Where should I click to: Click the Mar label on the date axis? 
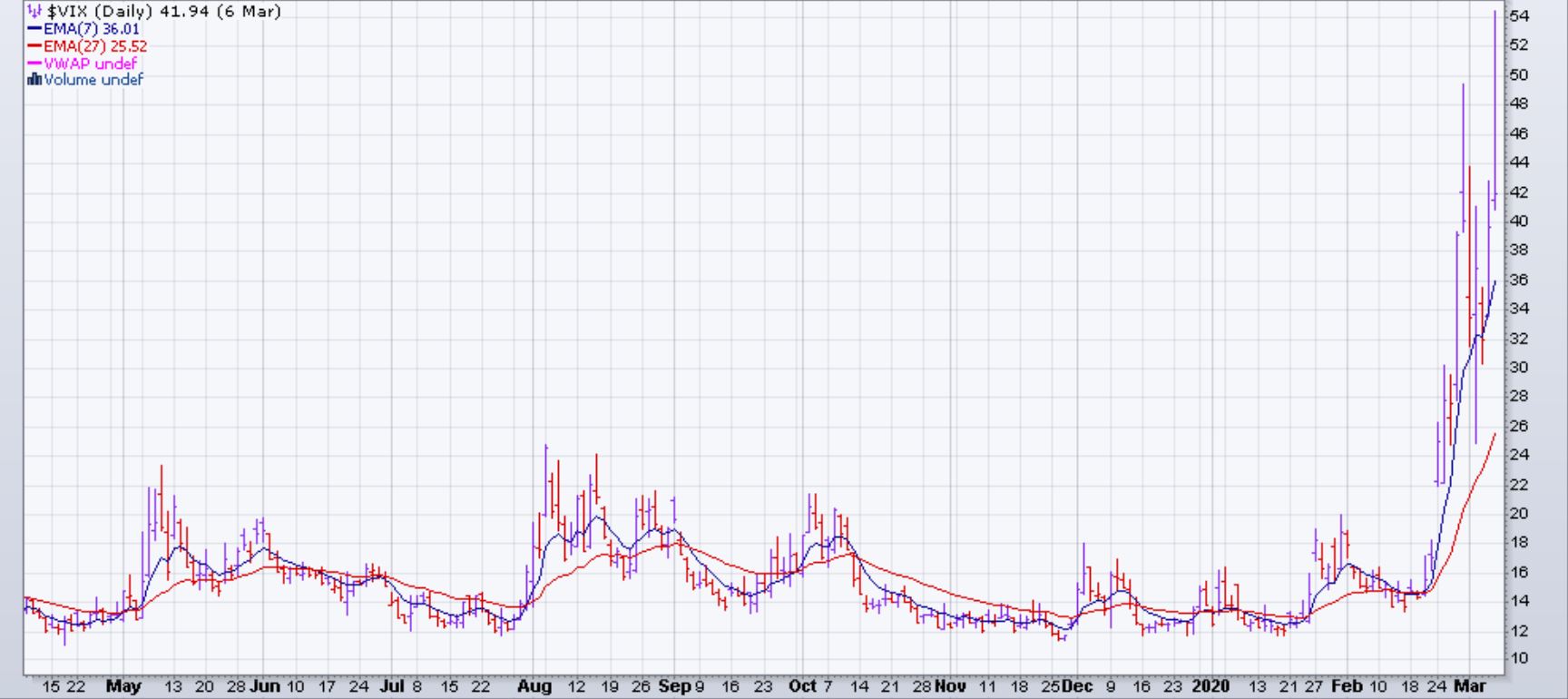click(1469, 686)
